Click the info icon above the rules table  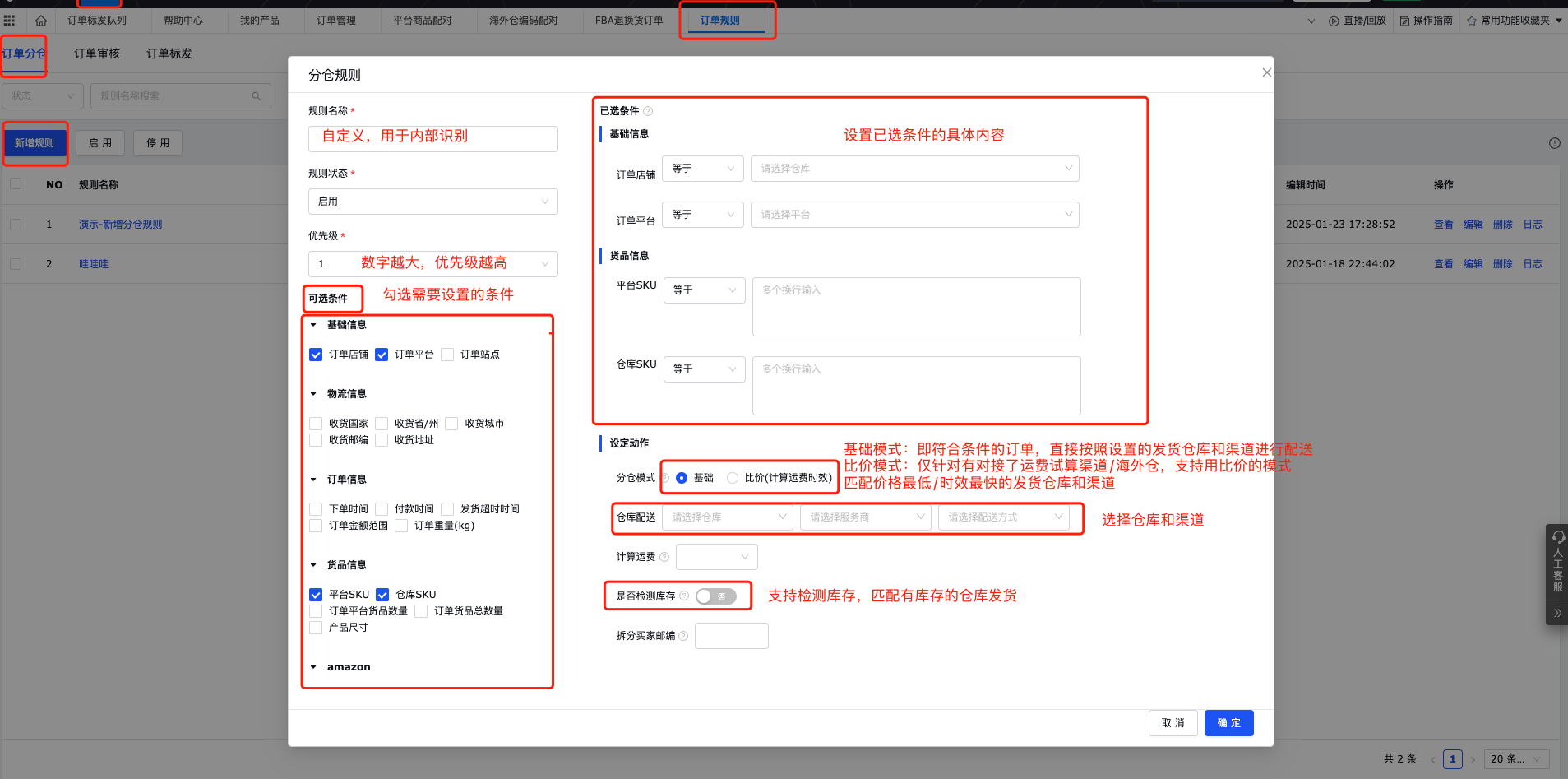[x=1554, y=142]
